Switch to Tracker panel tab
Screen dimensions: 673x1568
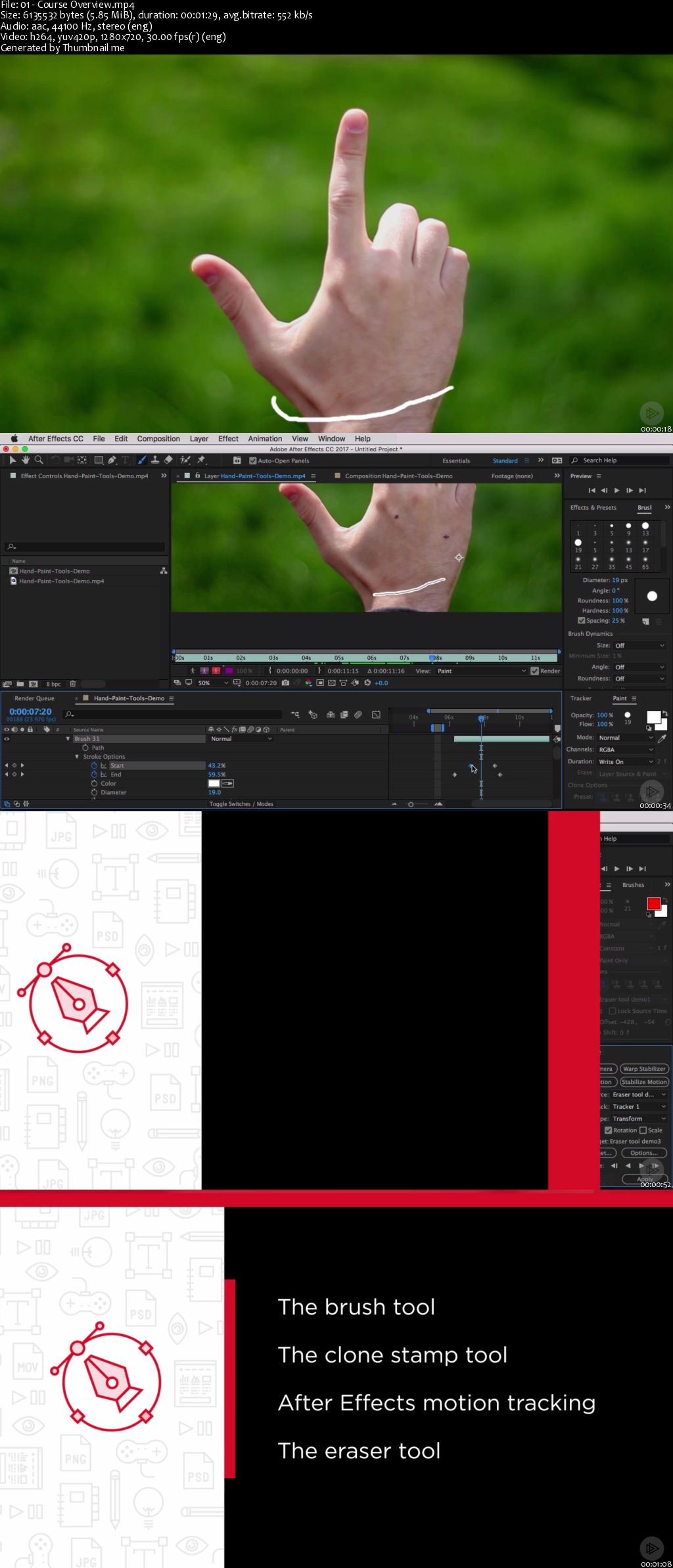pos(581,698)
